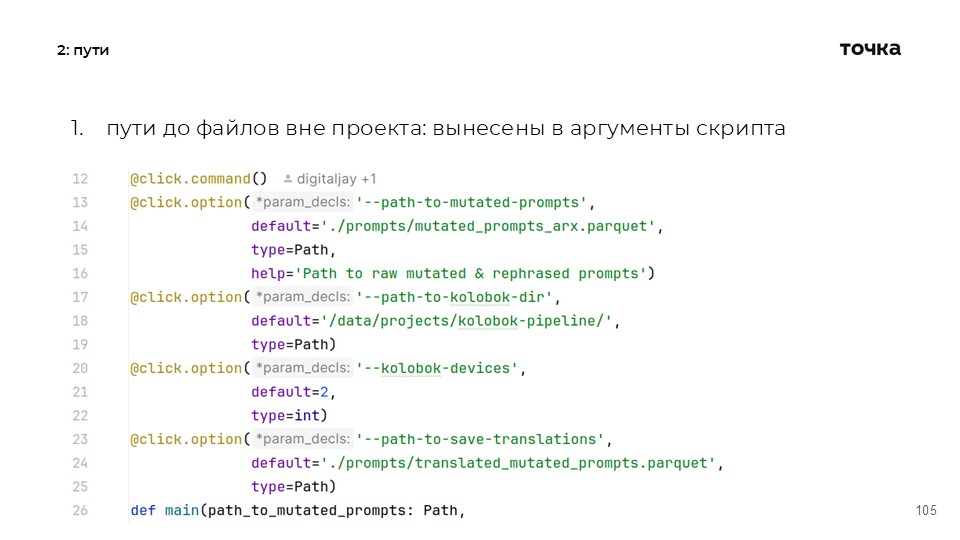Viewport: 960px width, 540px height.
Task: Click line number 23 in the gutter
Action: click(80, 440)
